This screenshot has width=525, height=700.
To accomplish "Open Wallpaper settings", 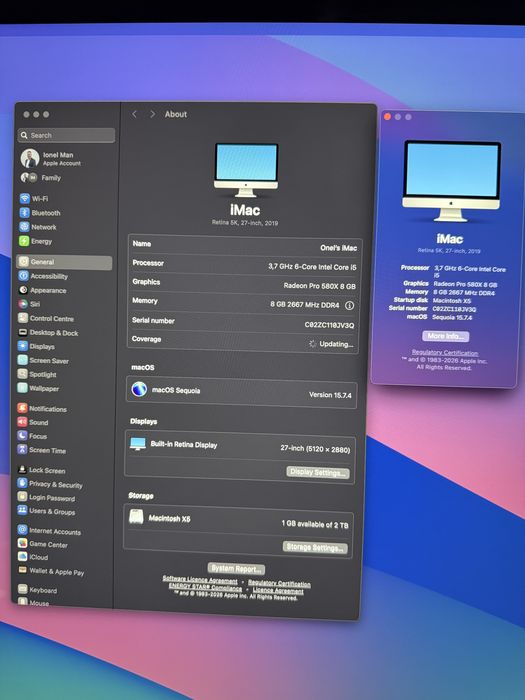I will [38, 388].
